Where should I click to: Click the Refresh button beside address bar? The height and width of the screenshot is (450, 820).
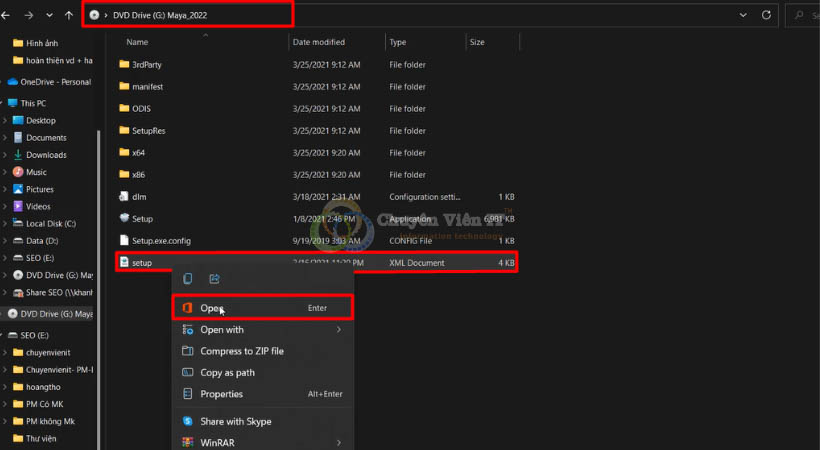pos(766,15)
